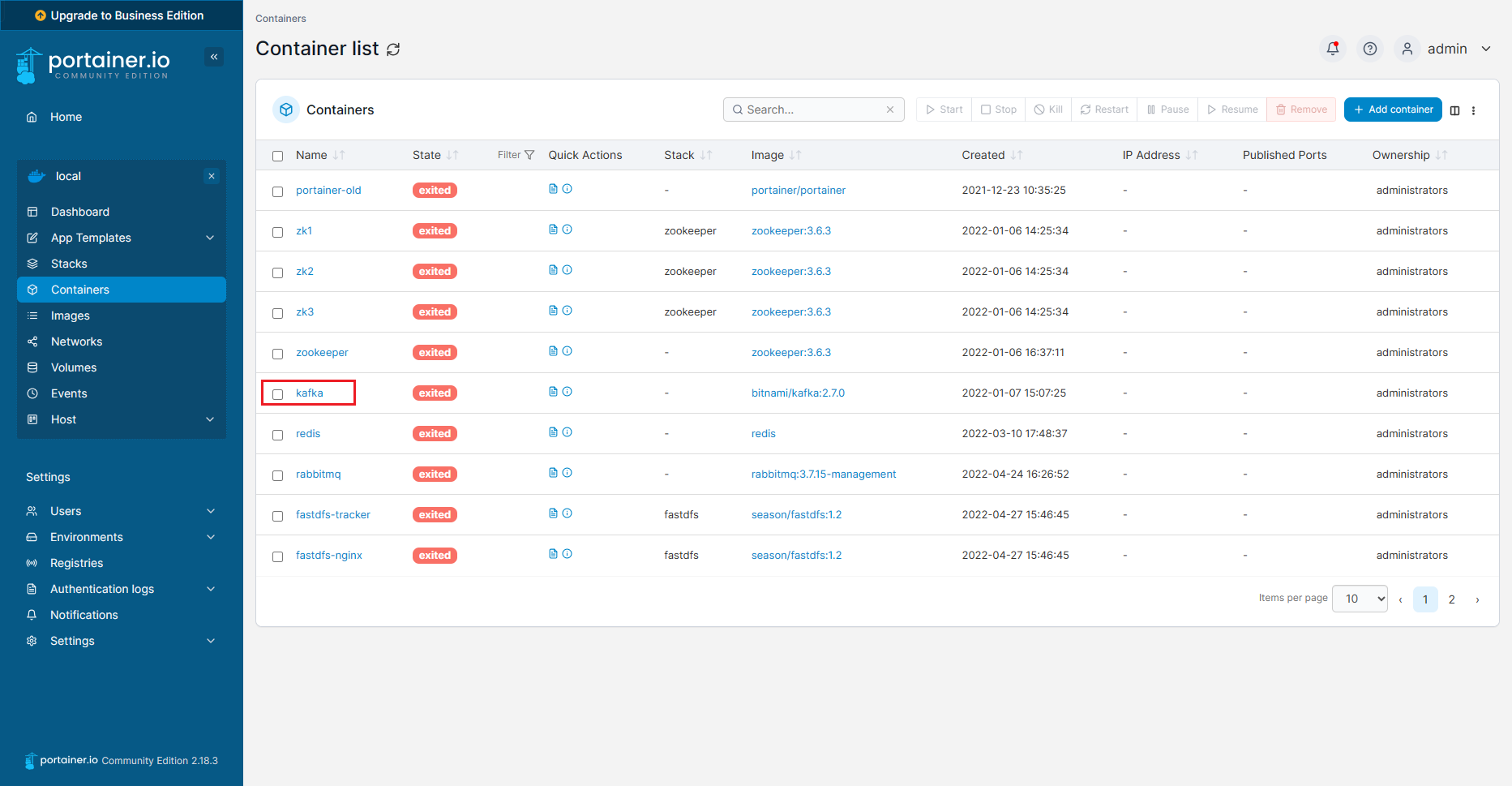Image resolution: width=1512 pixels, height=786 pixels.
Task: Open the rabbitmq:3.7.15-management image link
Action: [824, 474]
